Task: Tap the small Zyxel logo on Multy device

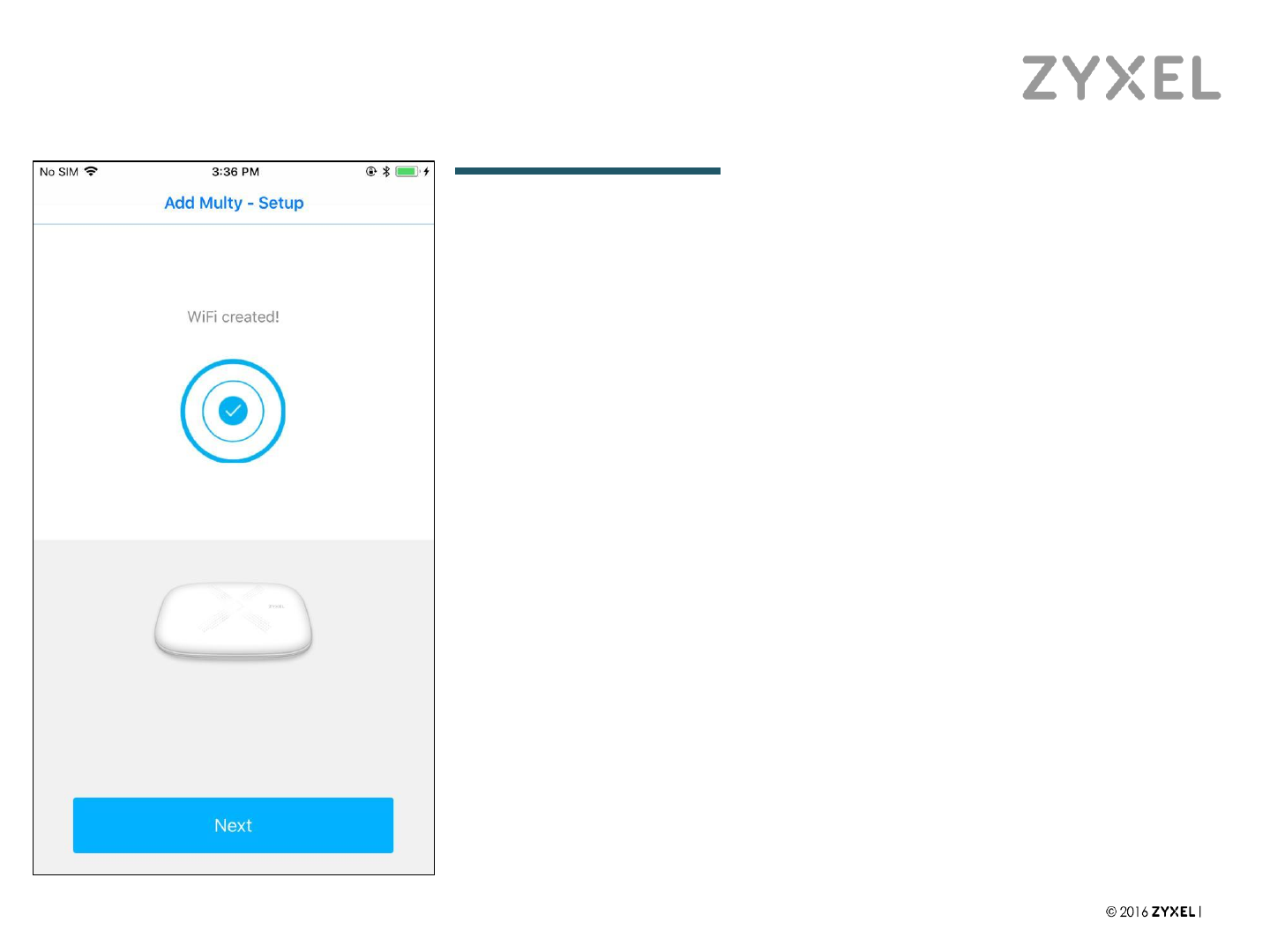Action: [x=275, y=606]
